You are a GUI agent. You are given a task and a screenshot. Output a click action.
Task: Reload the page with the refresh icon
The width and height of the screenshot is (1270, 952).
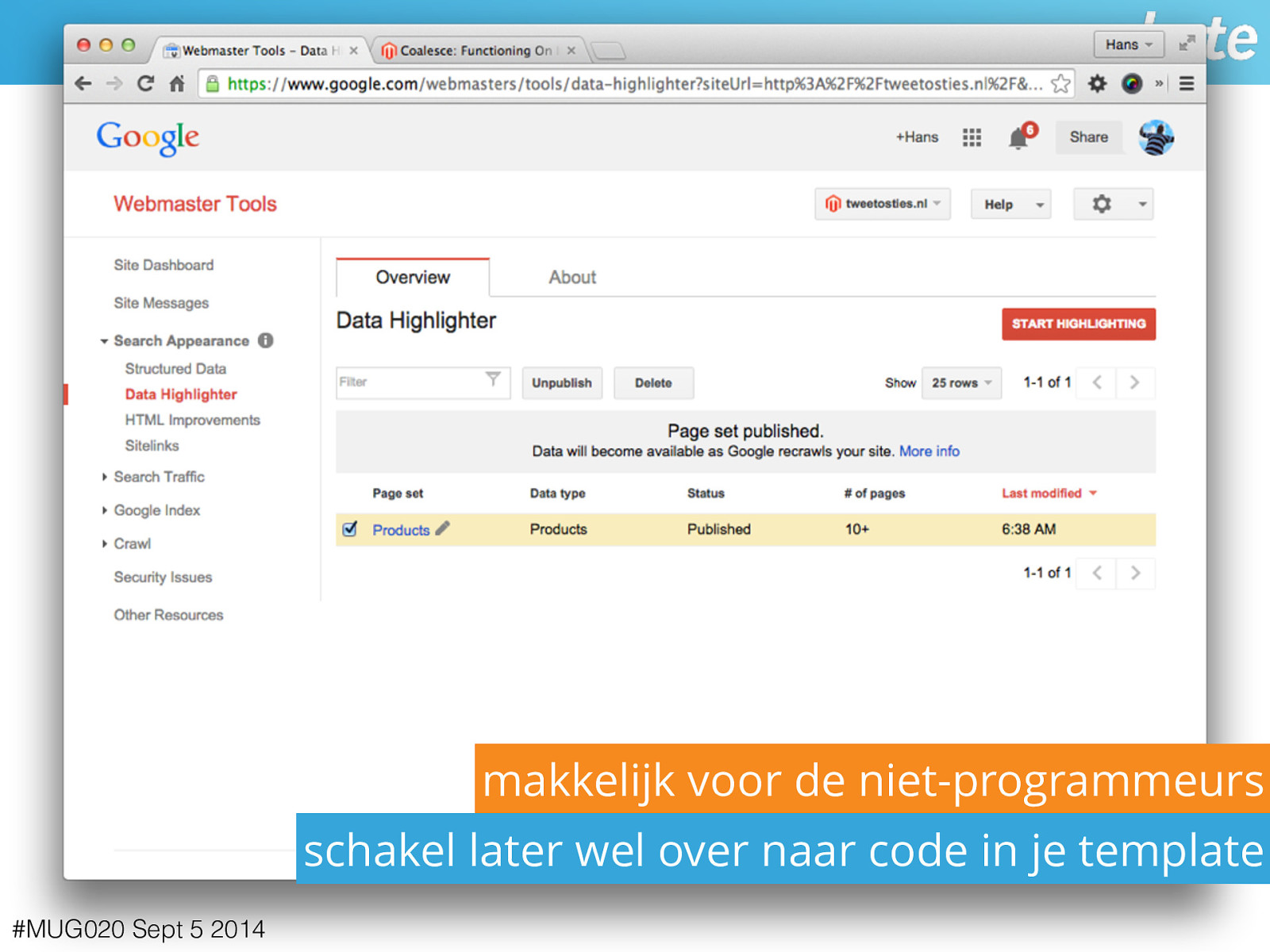tap(145, 83)
